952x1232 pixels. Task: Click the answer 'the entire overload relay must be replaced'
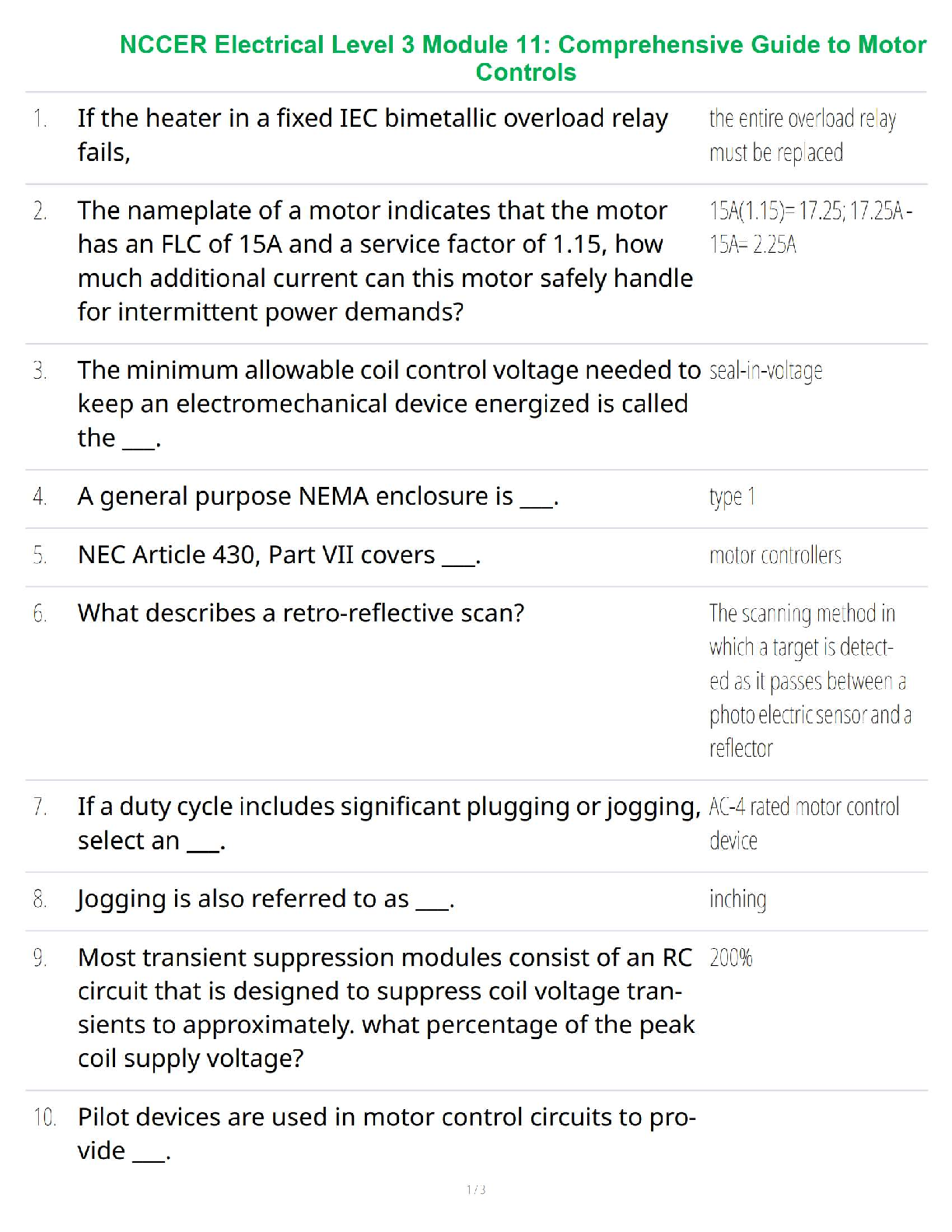pyautogui.click(x=802, y=135)
